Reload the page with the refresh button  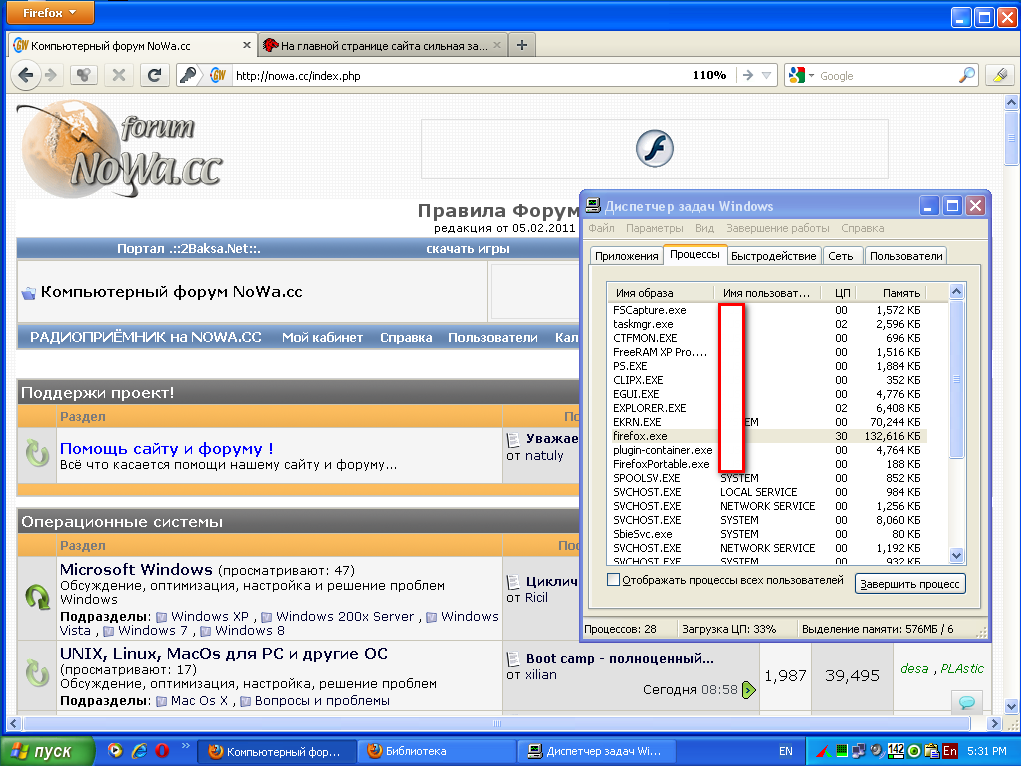154,76
